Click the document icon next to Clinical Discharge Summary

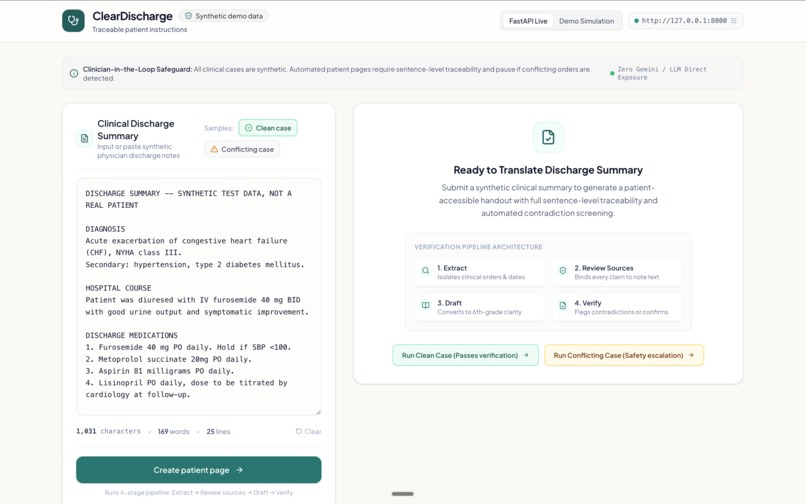[84, 138]
